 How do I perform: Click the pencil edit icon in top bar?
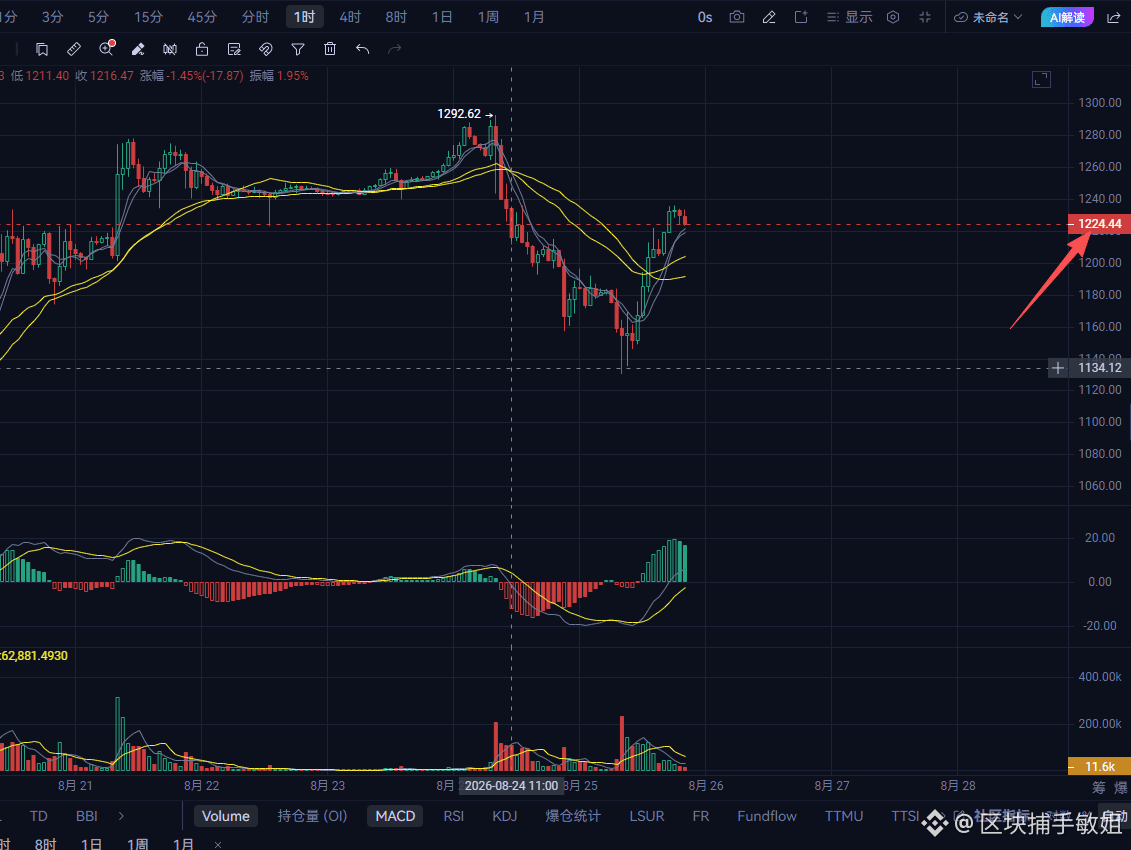(769, 17)
